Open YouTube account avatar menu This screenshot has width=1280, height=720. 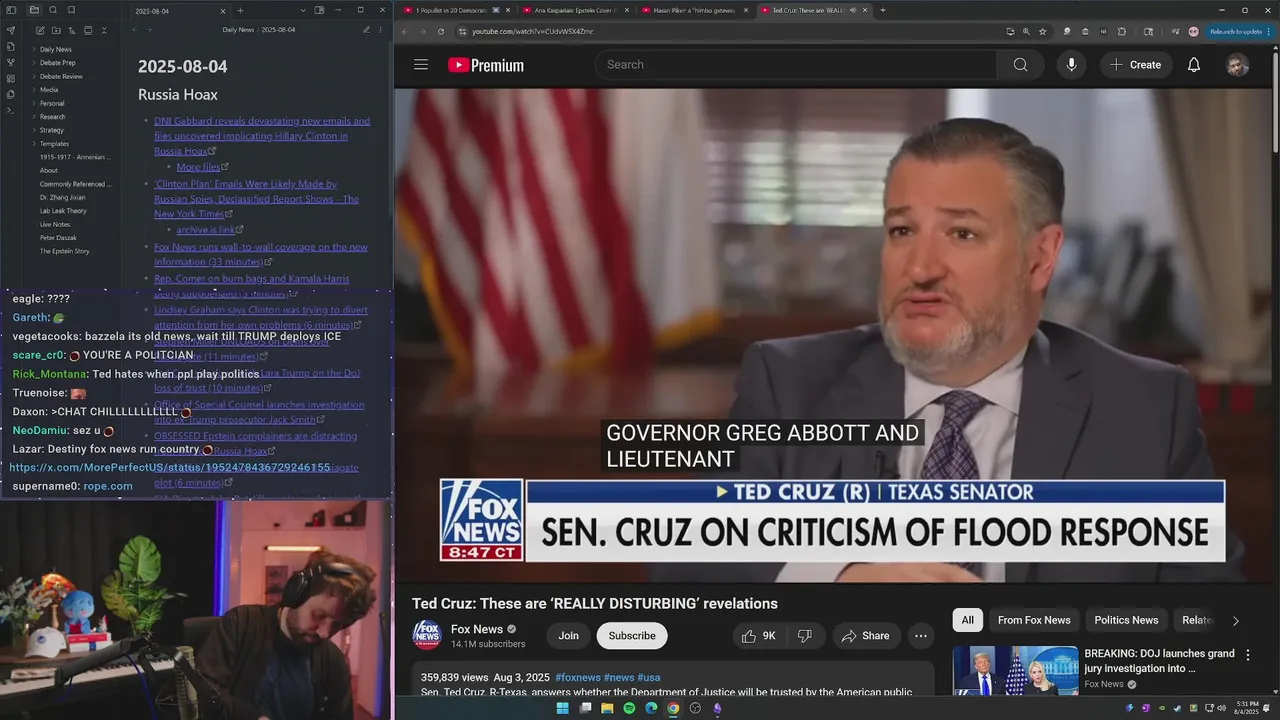[x=1237, y=65]
